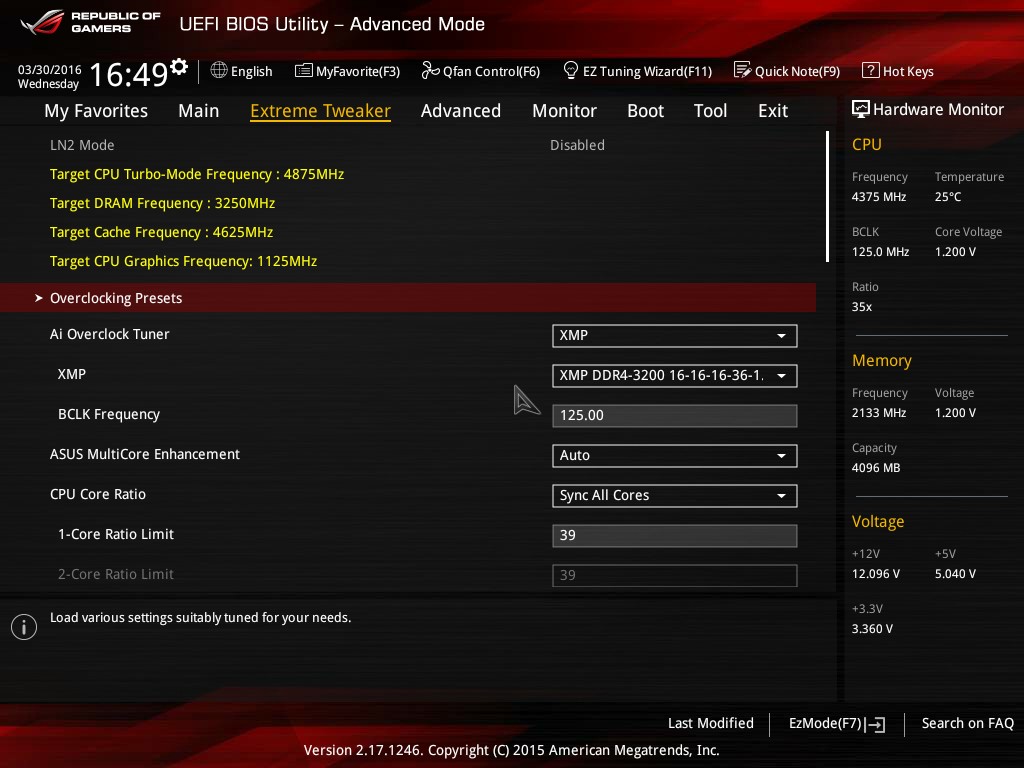Click the globe language icon
The height and width of the screenshot is (768, 1024).
(219, 70)
